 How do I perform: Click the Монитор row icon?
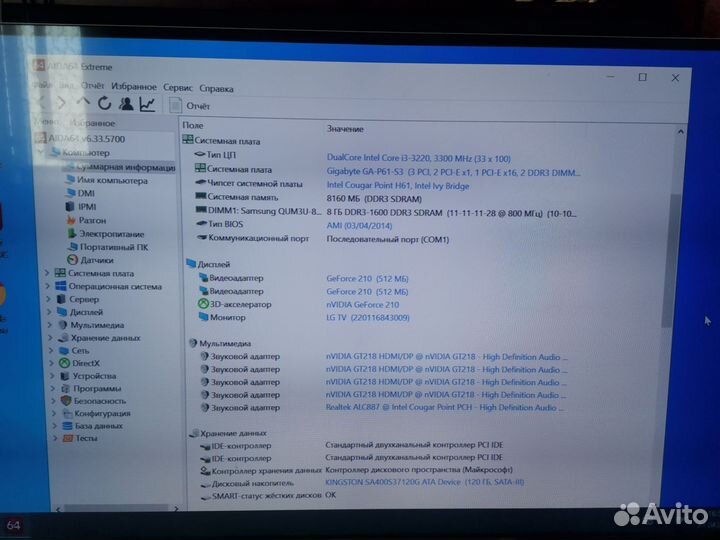coord(203,317)
